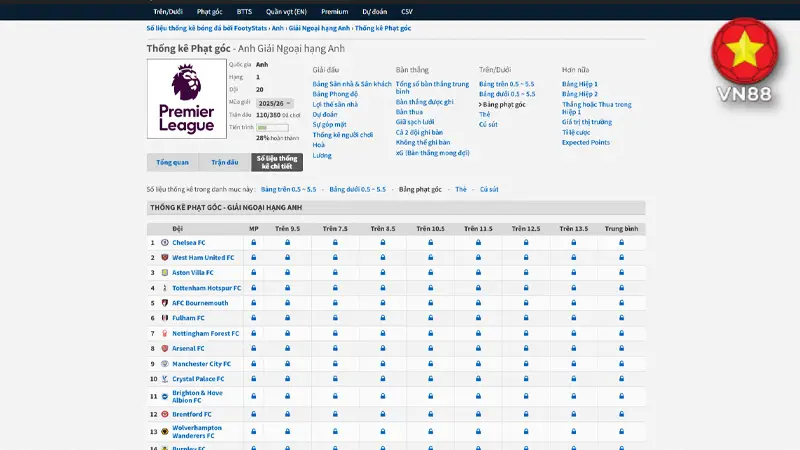Open the 2025/26 season dropdown
The height and width of the screenshot is (450, 800).
coord(274,103)
